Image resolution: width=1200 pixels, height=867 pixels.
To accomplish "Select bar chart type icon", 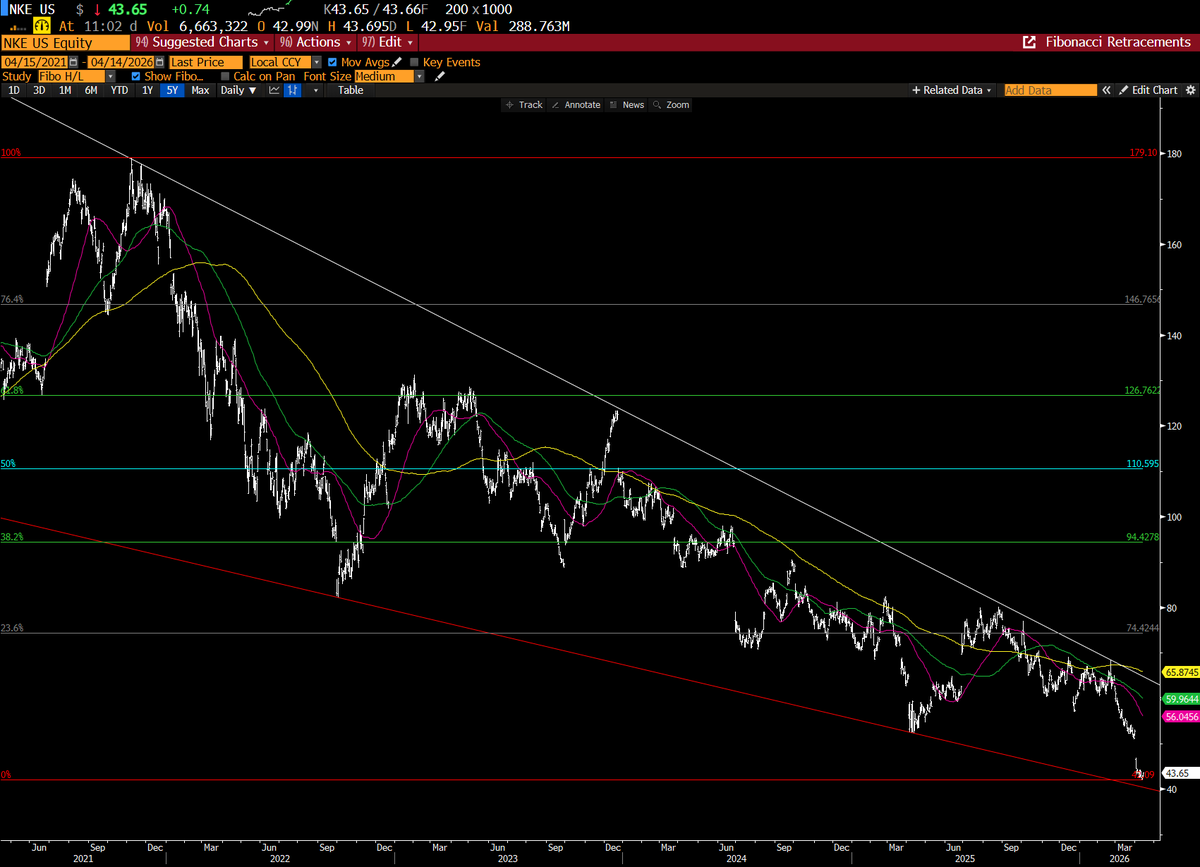I will pyautogui.click(x=293, y=90).
